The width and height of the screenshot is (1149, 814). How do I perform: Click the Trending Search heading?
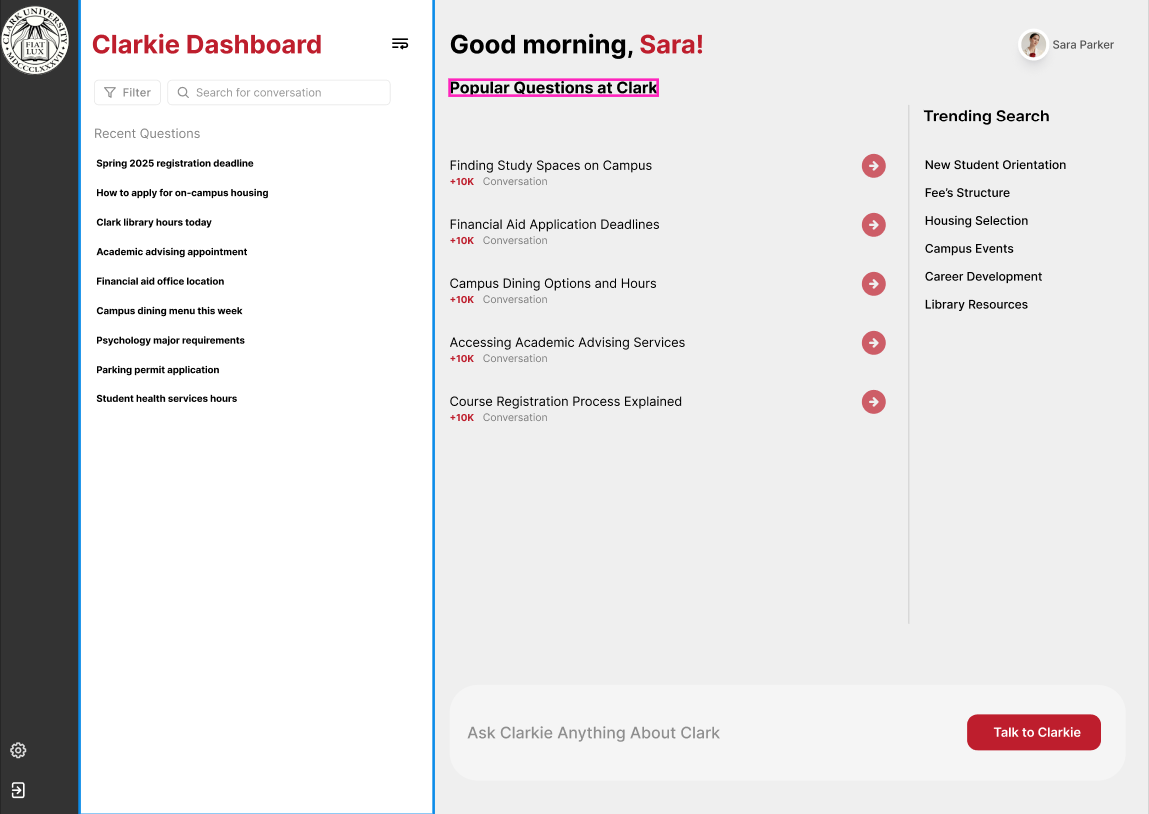(x=986, y=116)
